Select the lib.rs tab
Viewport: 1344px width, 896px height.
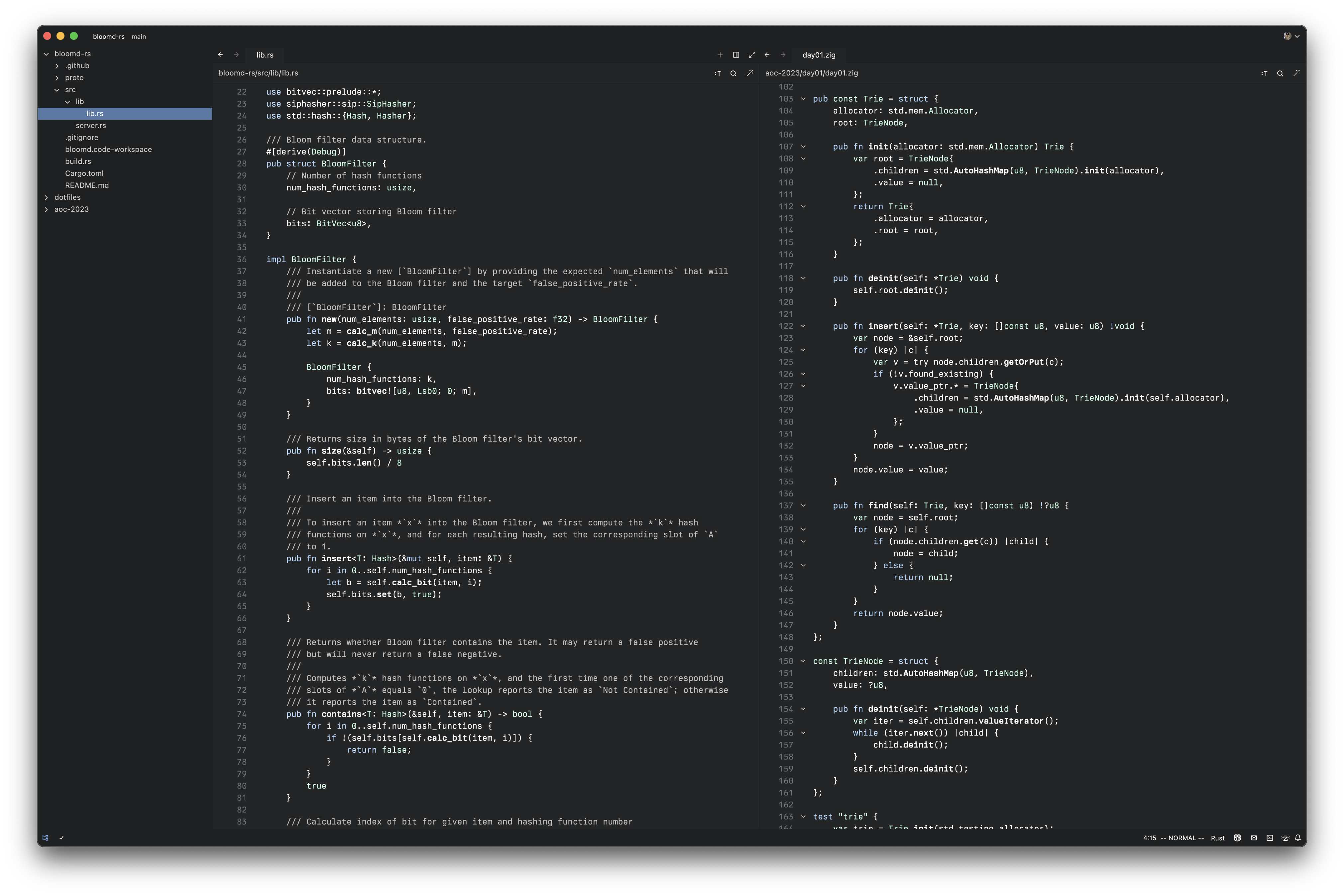(x=265, y=55)
